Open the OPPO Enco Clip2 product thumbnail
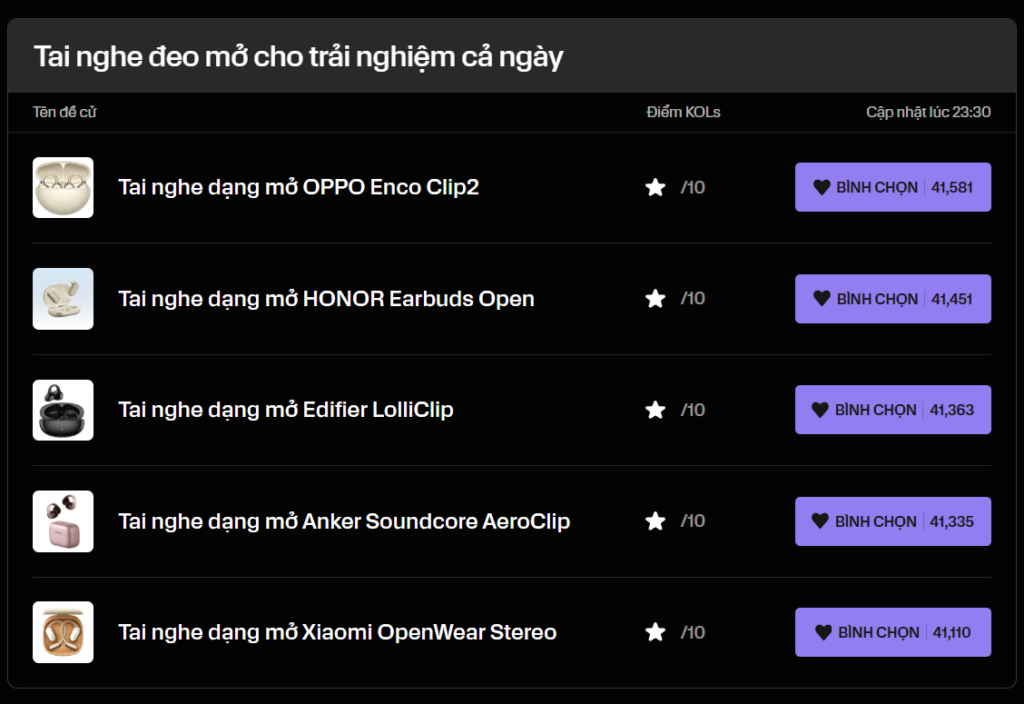Image resolution: width=1024 pixels, height=704 pixels. pyautogui.click(x=63, y=187)
